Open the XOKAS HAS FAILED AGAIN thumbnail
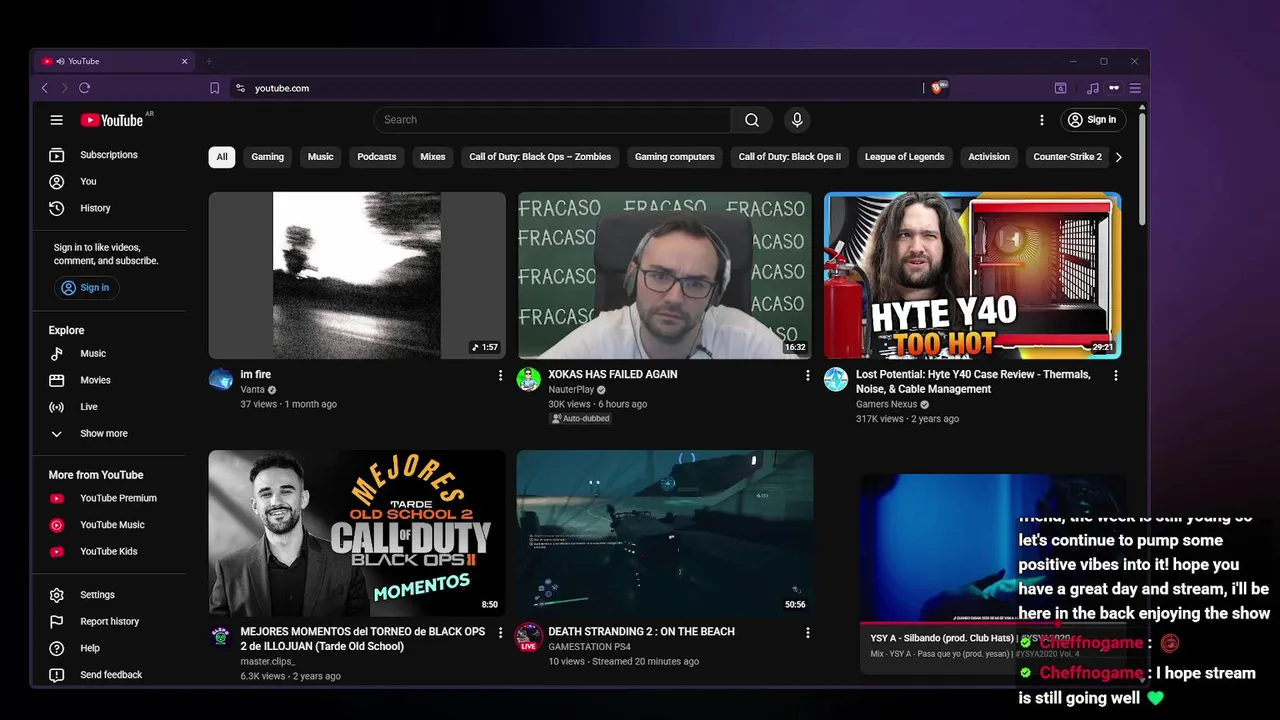 coord(664,275)
